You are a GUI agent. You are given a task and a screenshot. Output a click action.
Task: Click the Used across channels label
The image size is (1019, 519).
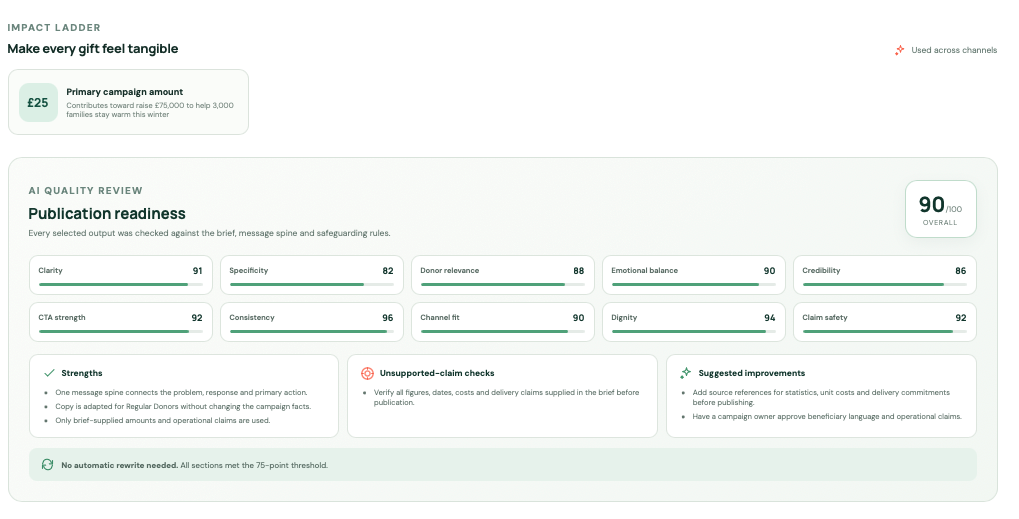coord(954,50)
